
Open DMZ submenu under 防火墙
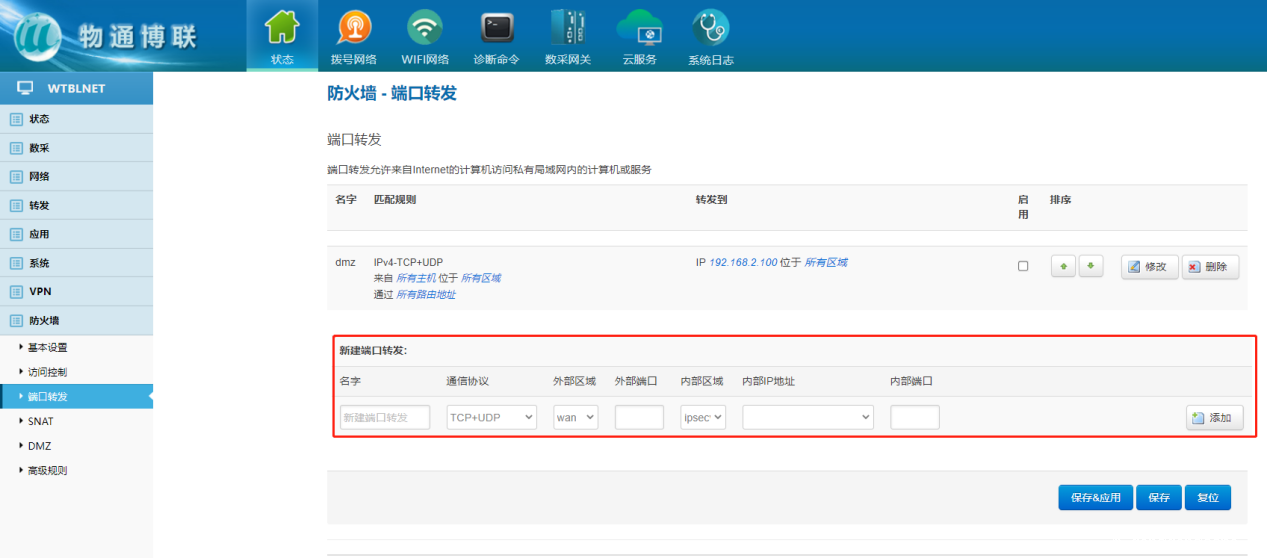click(x=40, y=446)
